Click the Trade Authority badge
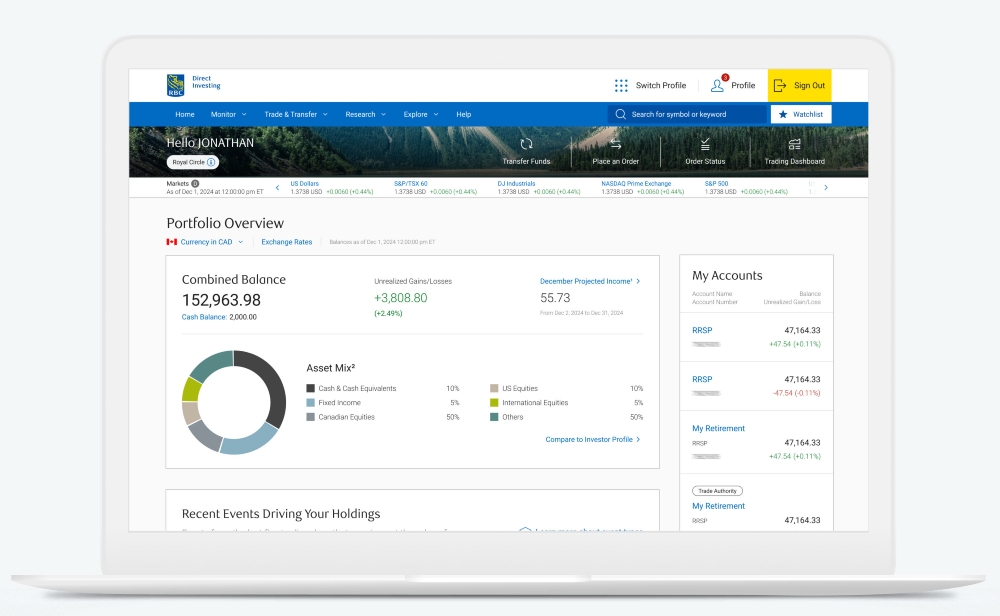 (717, 491)
